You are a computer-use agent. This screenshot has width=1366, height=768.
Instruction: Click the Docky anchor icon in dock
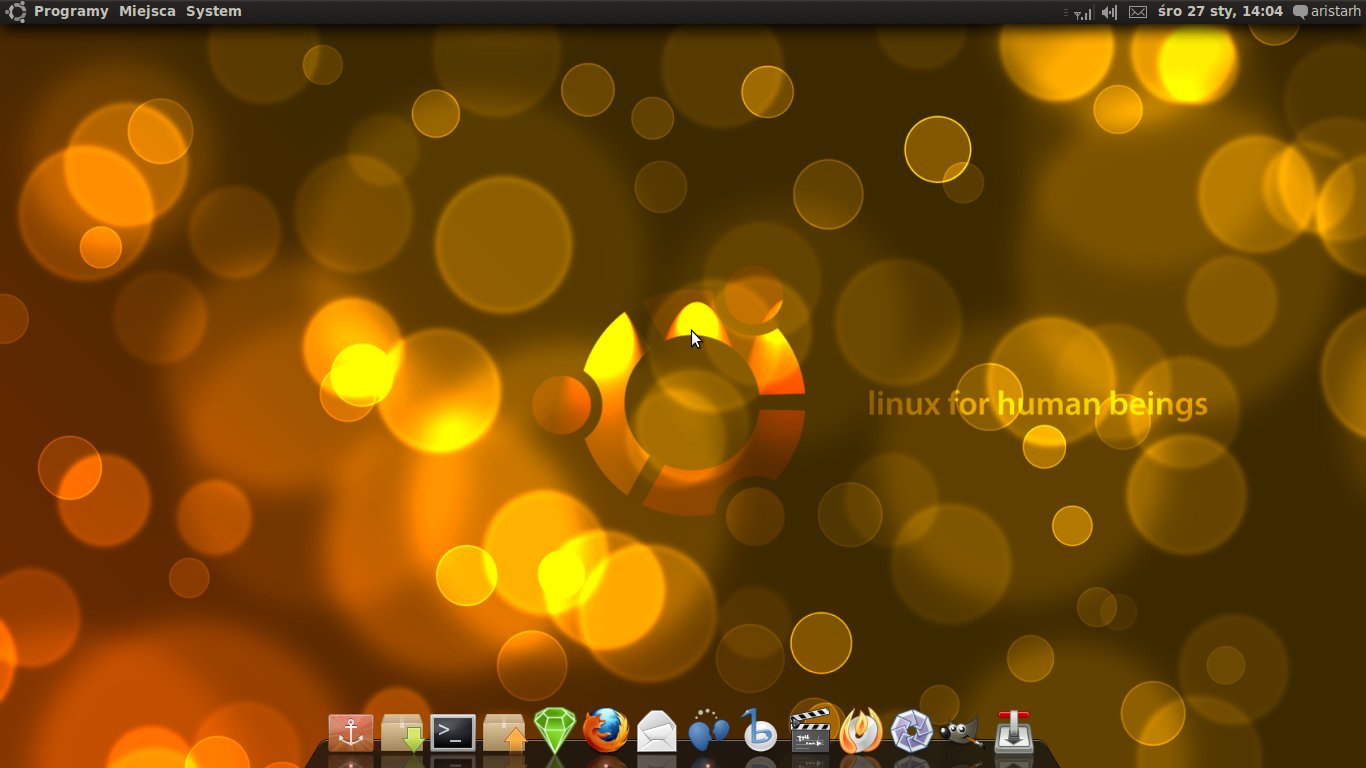point(351,732)
